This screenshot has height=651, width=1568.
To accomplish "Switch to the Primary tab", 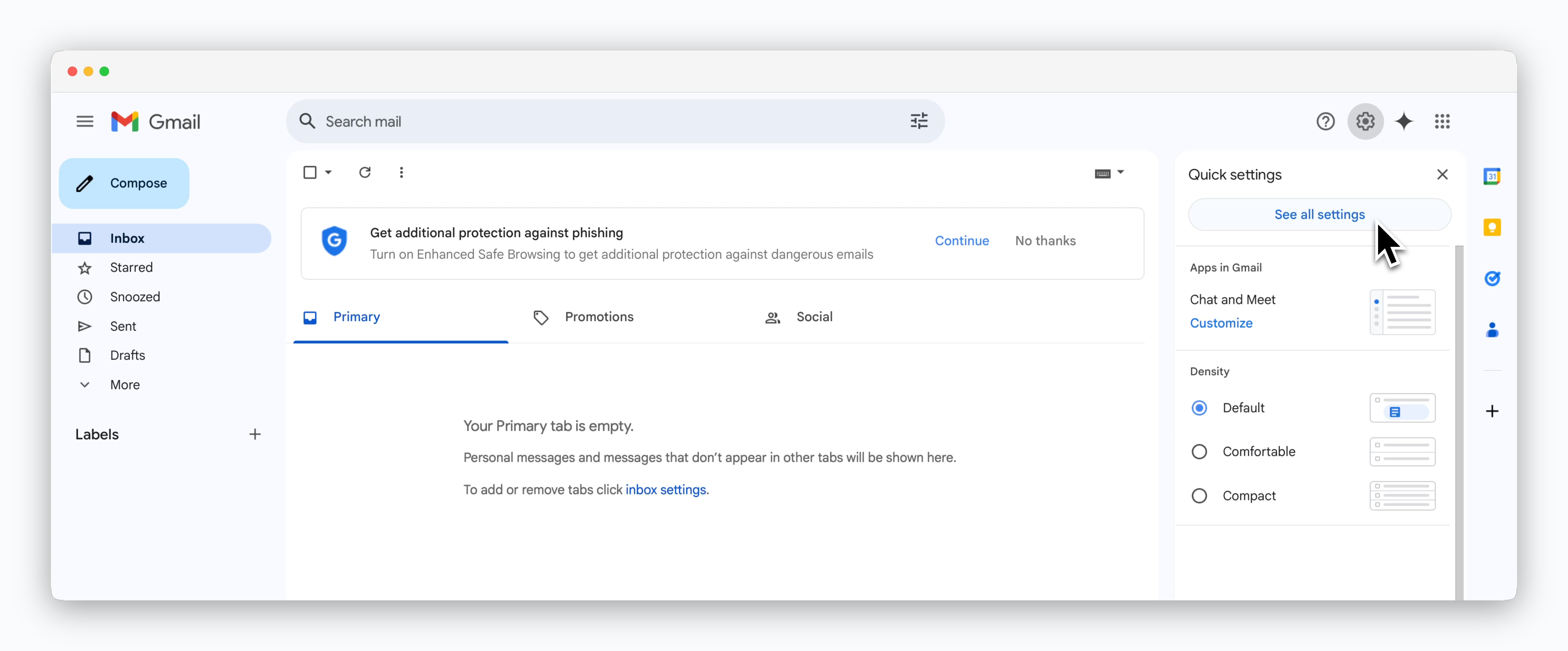I will (400, 317).
